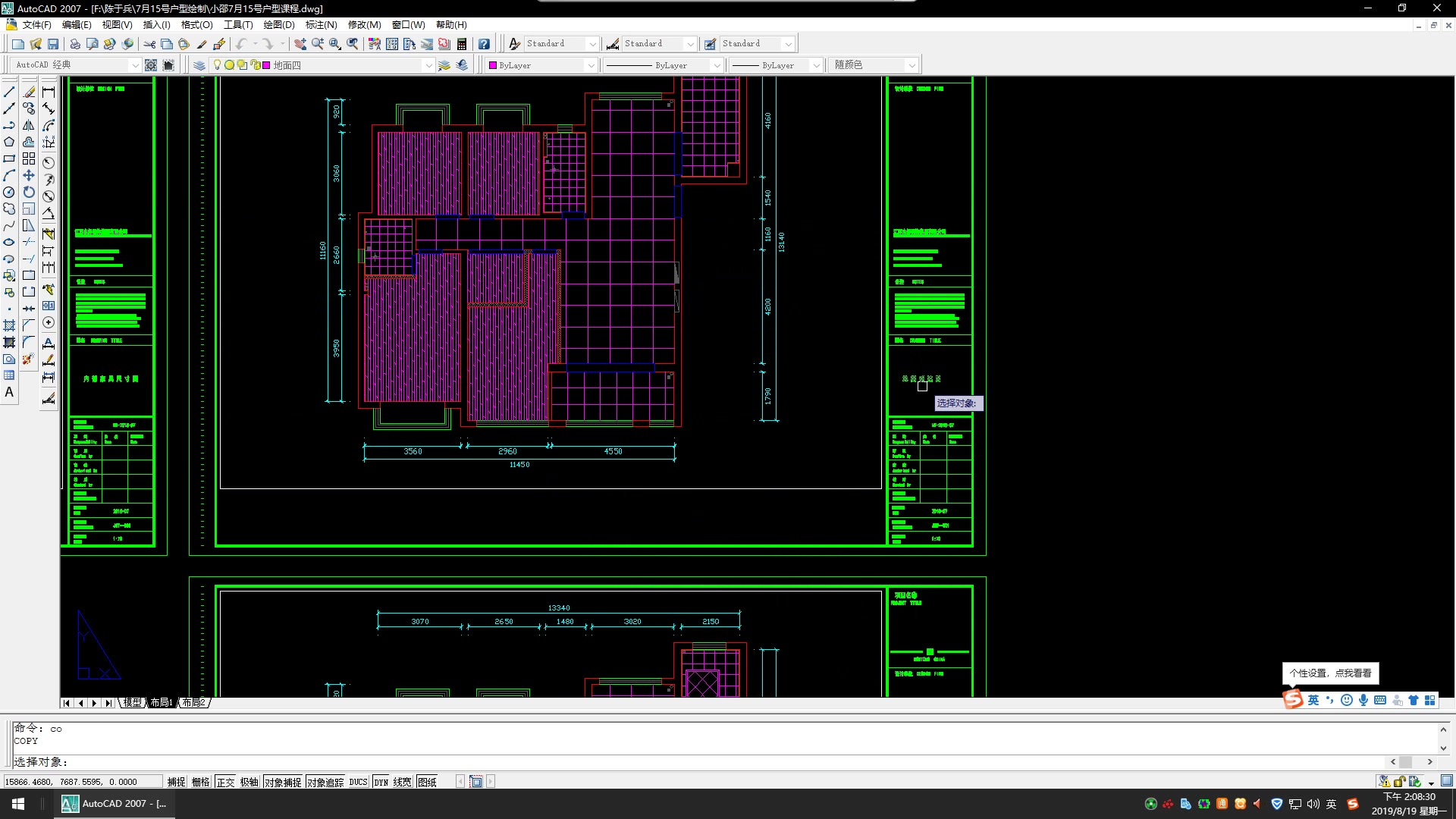Select the Radius dimension tool
This screenshot has width=1456, height=819.
click(x=49, y=162)
